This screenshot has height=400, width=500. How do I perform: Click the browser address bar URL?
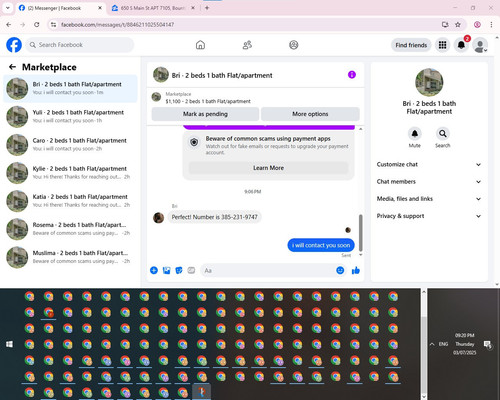click(x=117, y=24)
